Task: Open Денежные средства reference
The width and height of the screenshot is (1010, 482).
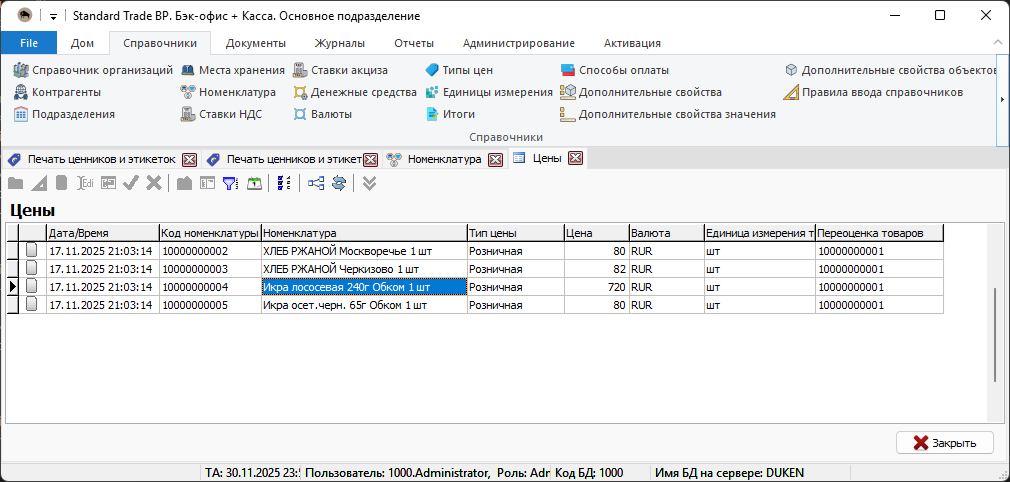Action: click(x=355, y=92)
